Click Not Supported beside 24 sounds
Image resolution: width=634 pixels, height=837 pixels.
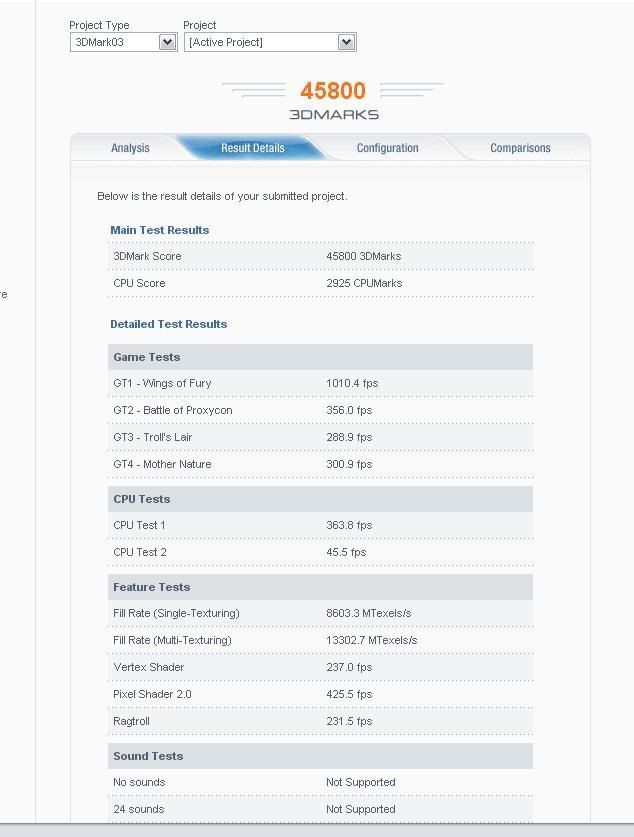[x=361, y=809]
